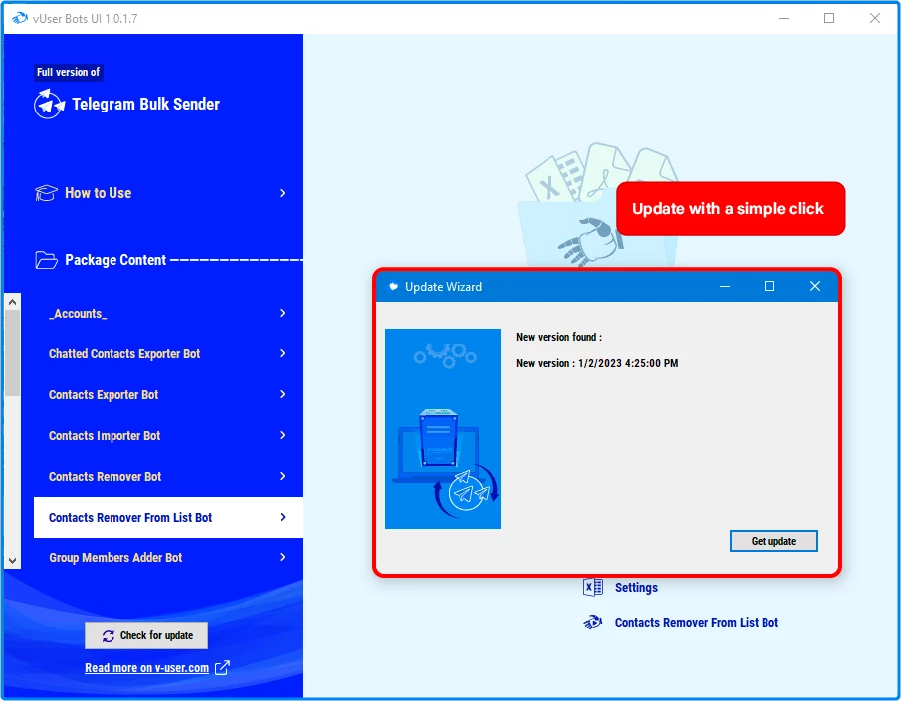Expand the Contacts Exporter Bot chevron

(x=283, y=394)
